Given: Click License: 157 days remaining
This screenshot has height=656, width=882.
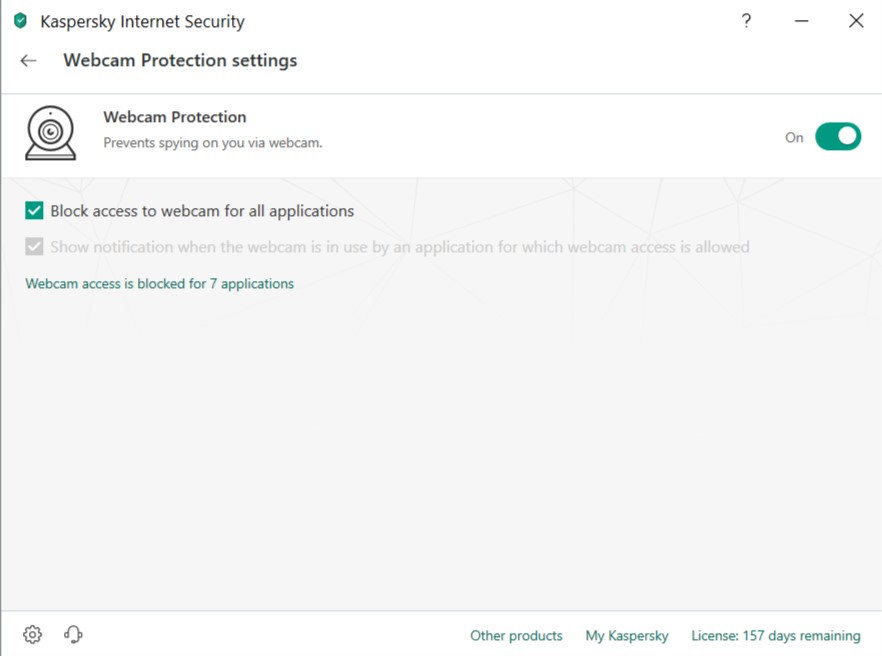Looking at the screenshot, I should coord(776,636).
